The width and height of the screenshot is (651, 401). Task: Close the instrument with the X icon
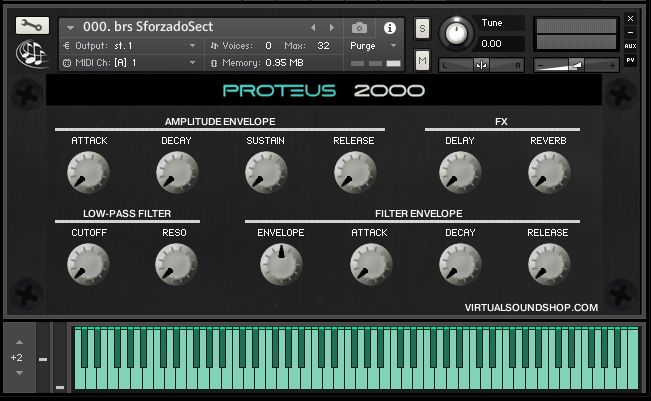tap(630, 17)
